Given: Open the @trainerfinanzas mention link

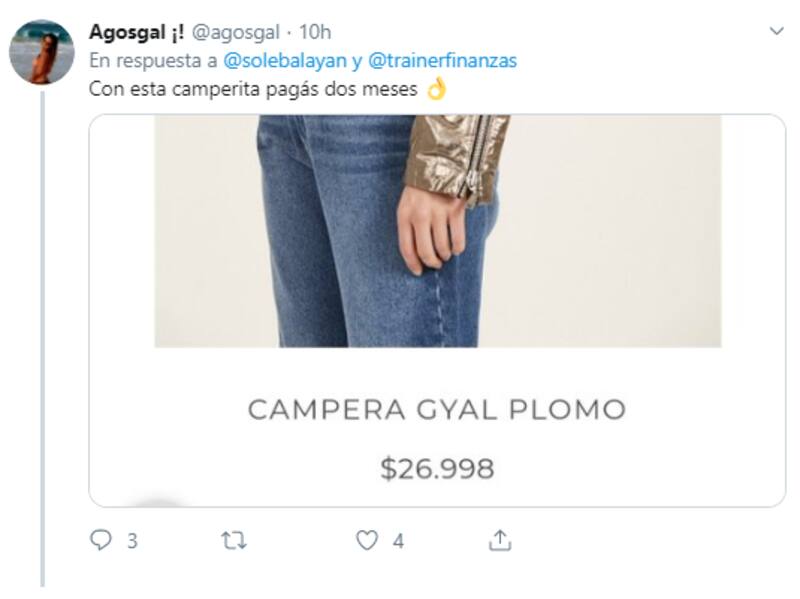Looking at the screenshot, I should [442, 61].
